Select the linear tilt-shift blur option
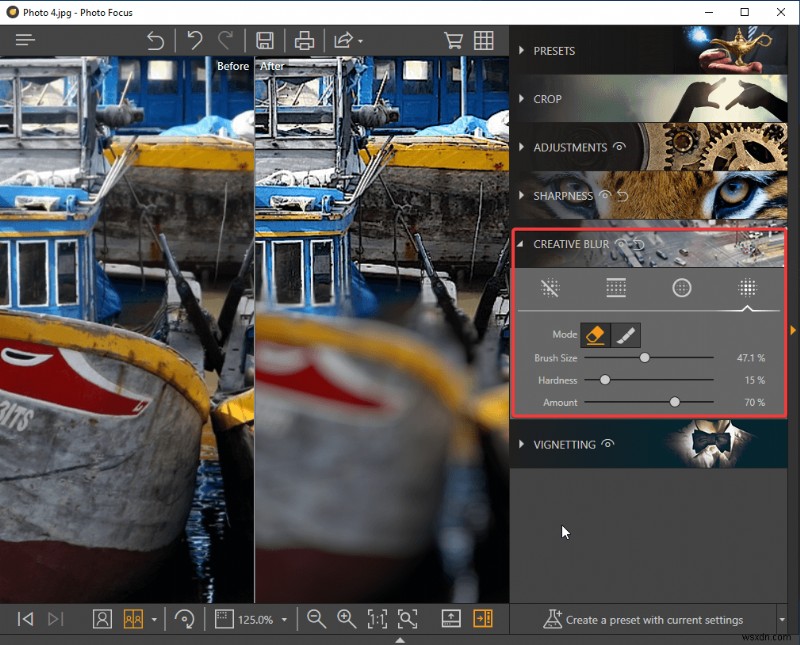The width and height of the screenshot is (800, 645). coord(616,288)
